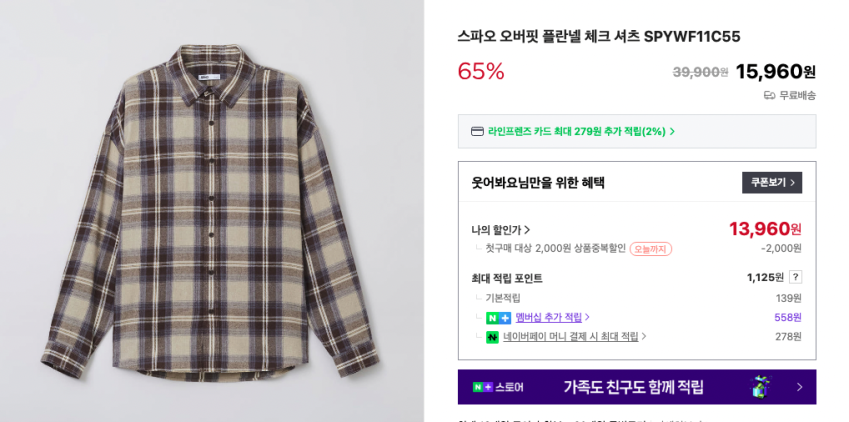This screenshot has height=422, width=849.
Task: Click the 오늘까지 badge
Action: pyautogui.click(x=650, y=248)
